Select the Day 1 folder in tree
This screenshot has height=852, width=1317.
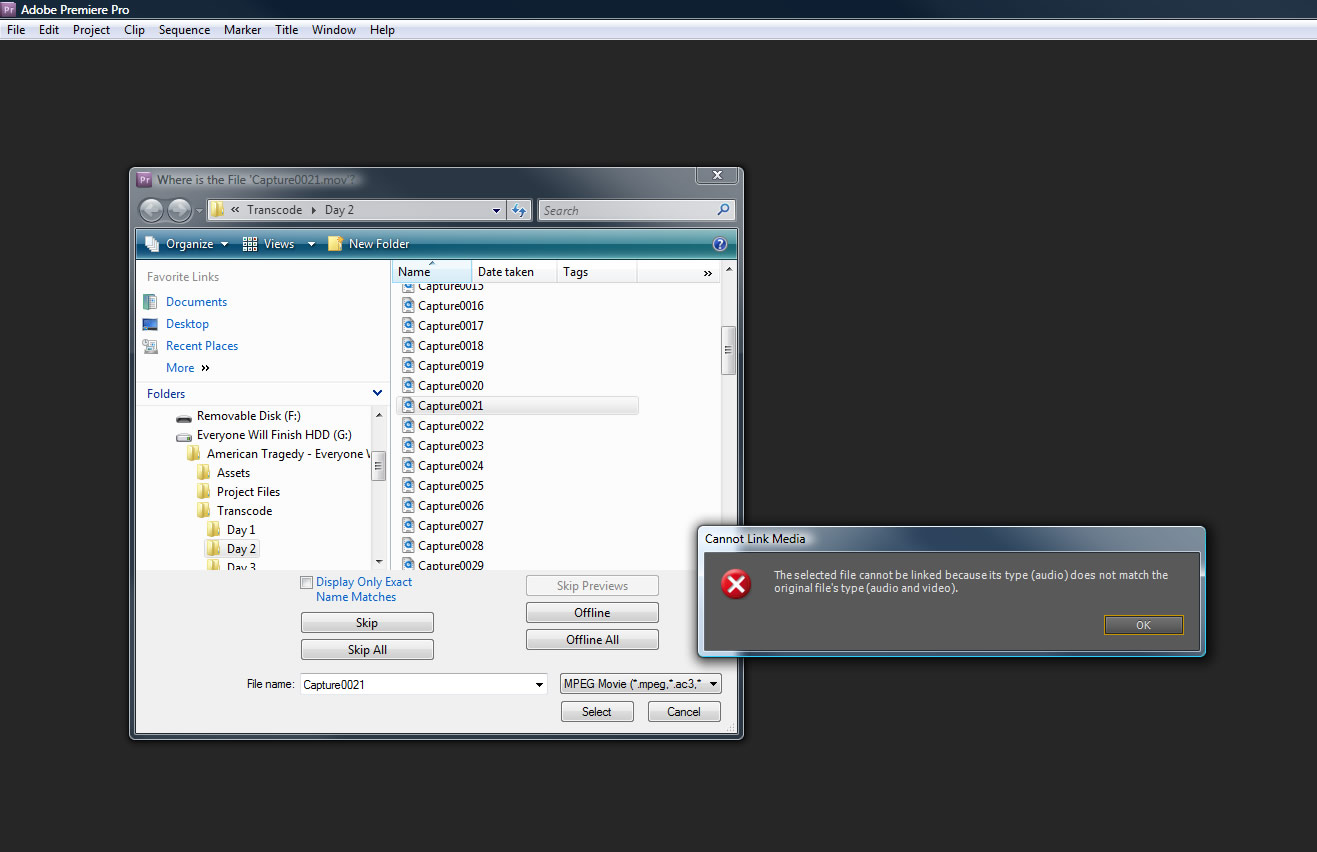tap(240, 530)
